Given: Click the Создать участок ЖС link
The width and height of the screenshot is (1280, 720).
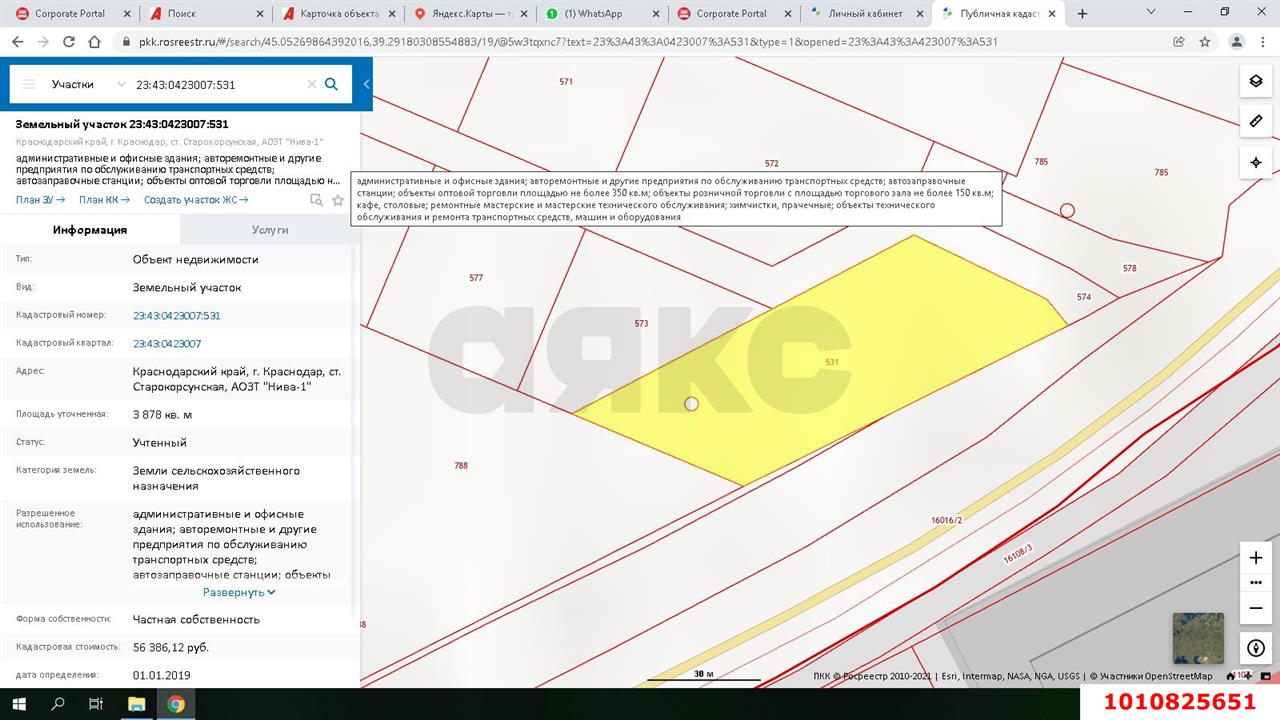Looking at the screenshot, I should [x=196, y=200].
